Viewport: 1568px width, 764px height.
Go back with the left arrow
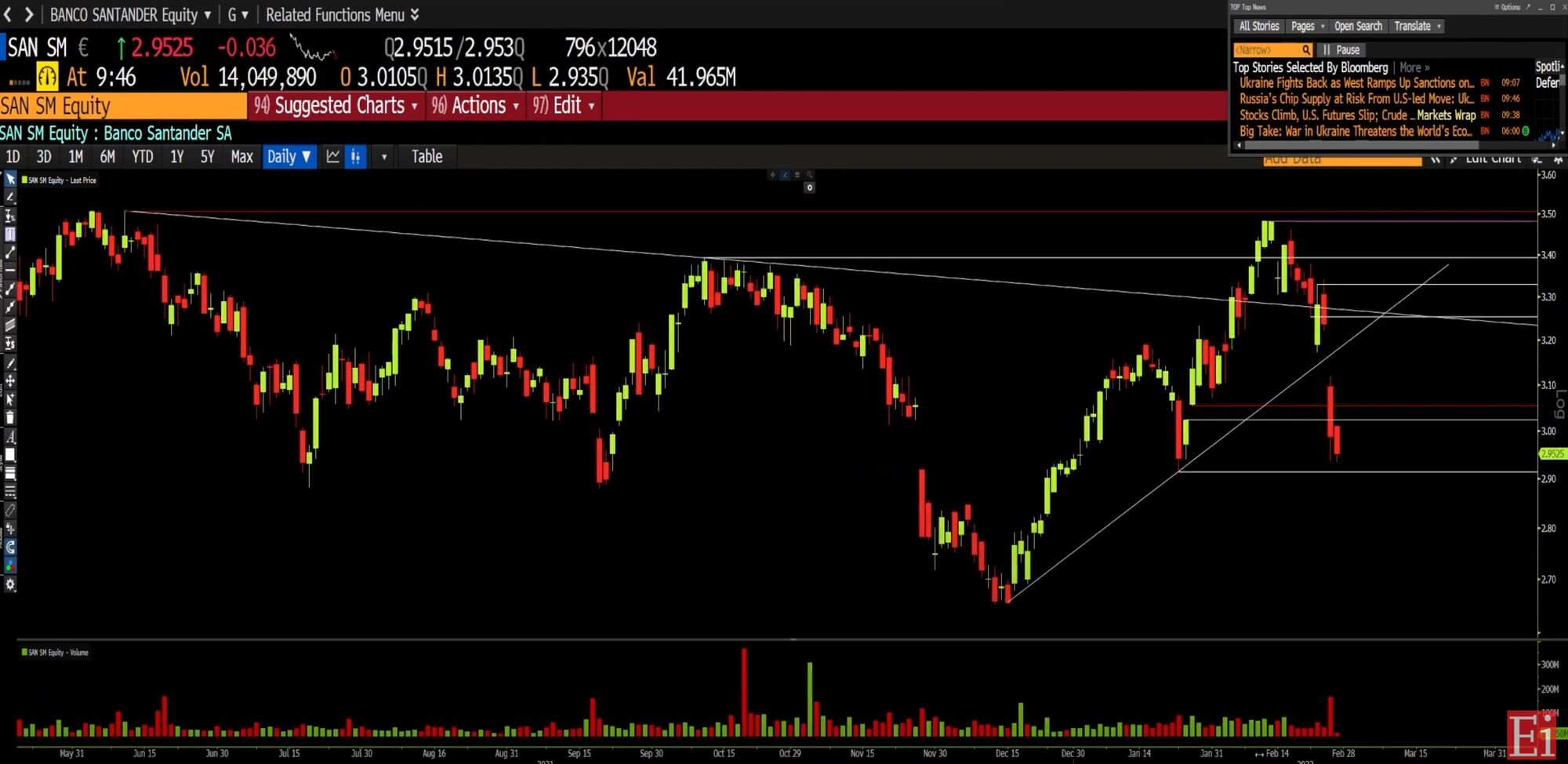coord(8,14)
